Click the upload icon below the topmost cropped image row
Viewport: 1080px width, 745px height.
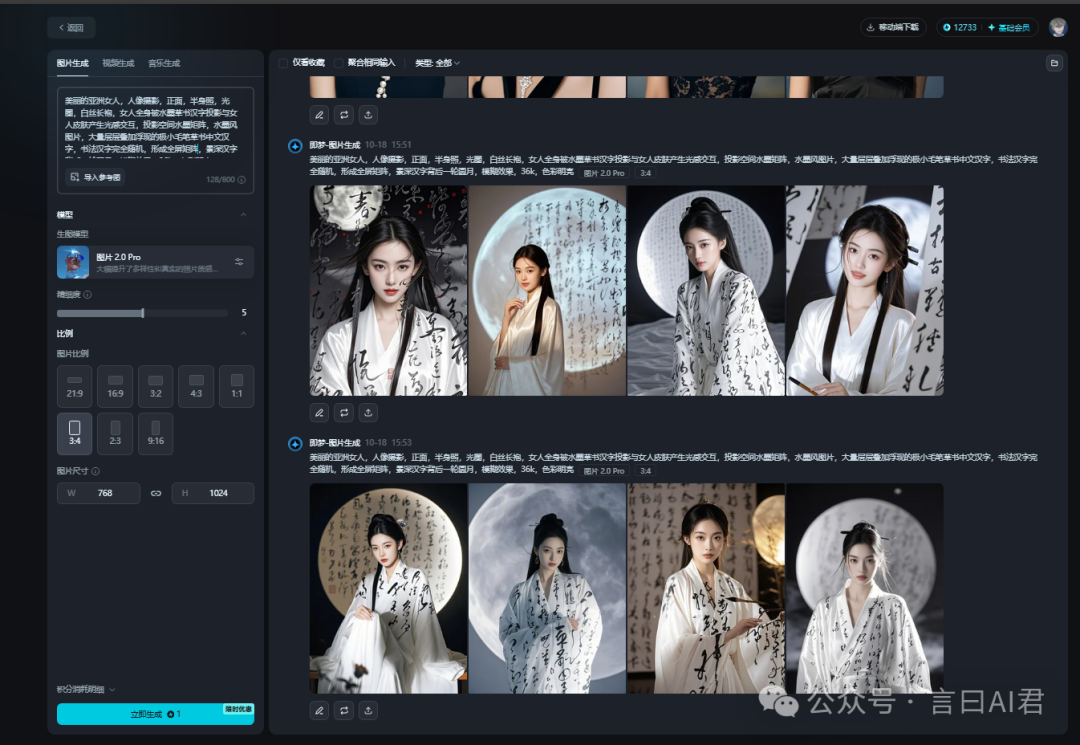click(368, 115)
